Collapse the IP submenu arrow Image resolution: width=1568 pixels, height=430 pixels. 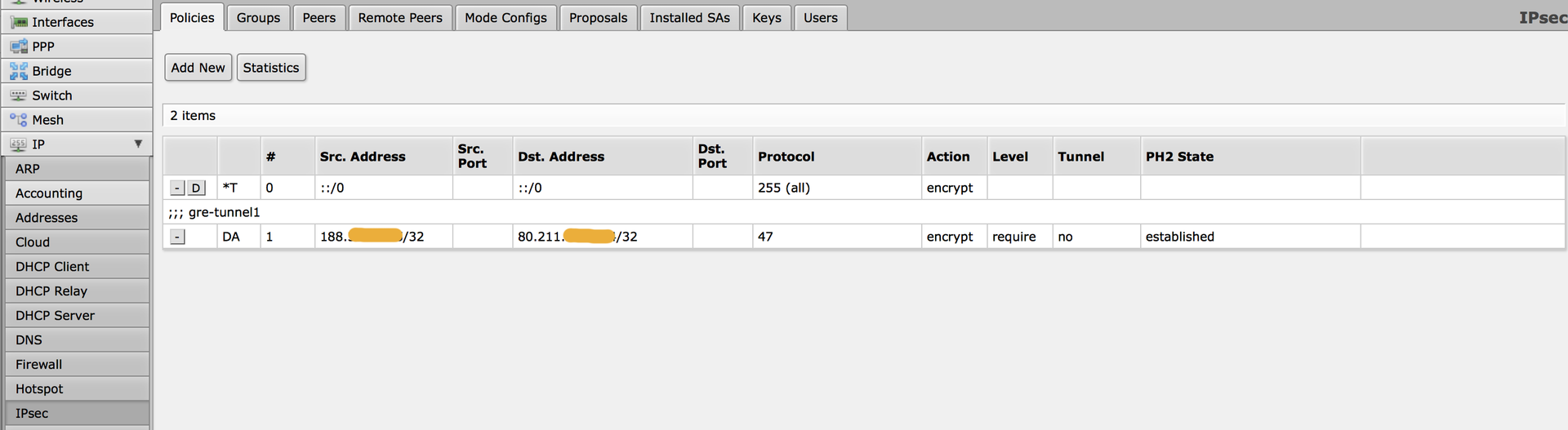click(138, 144)
